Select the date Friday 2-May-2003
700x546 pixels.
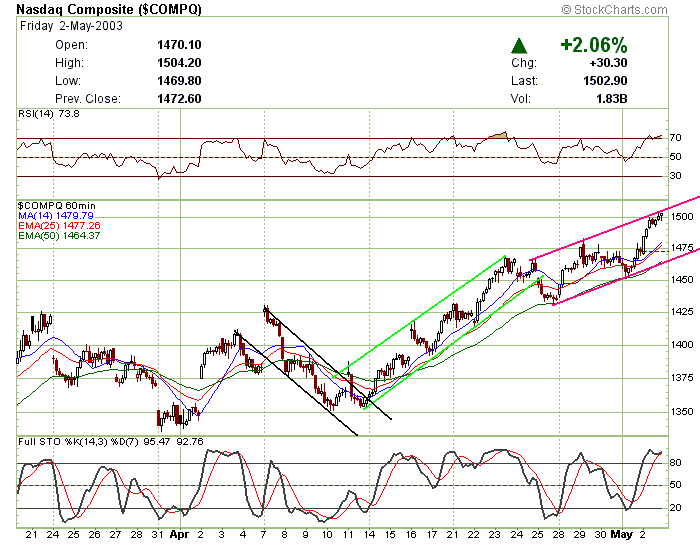71,26
